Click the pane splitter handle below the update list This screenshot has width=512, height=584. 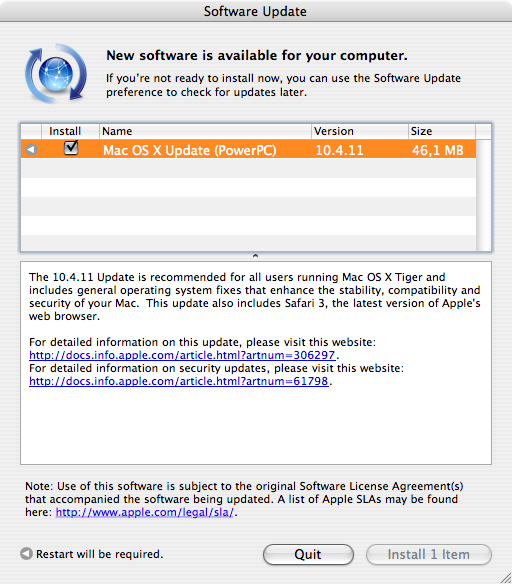point(255,256)
